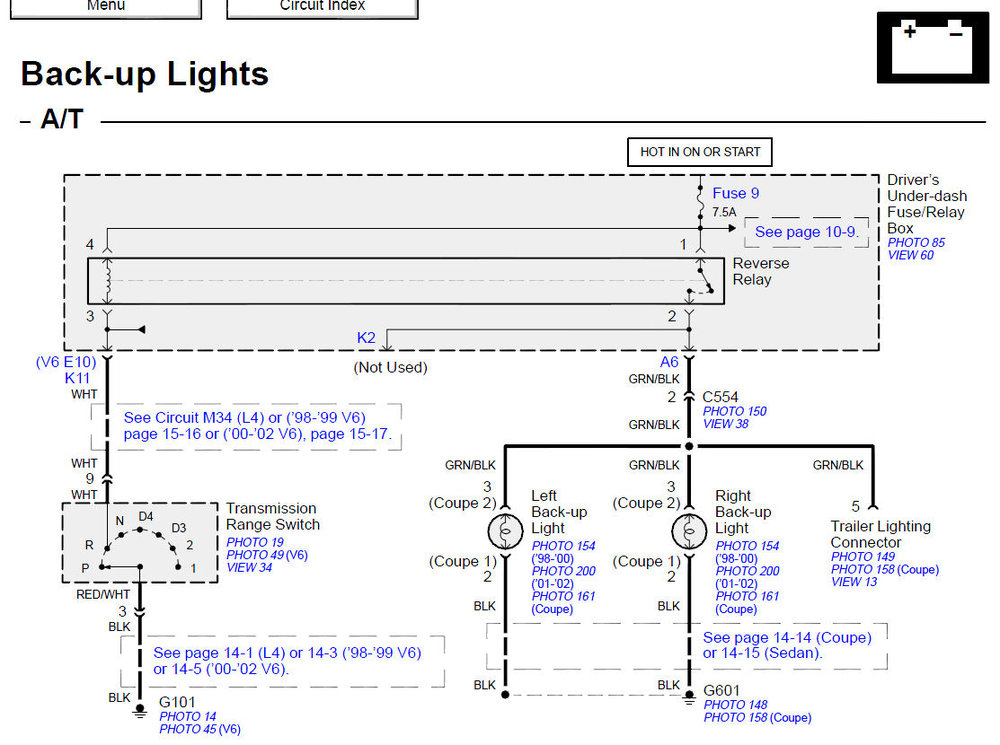Open PHOTO 150 link beside C554
Image resolution: width=1000 pixels, height=745 pixels.
tap(734, 411)
